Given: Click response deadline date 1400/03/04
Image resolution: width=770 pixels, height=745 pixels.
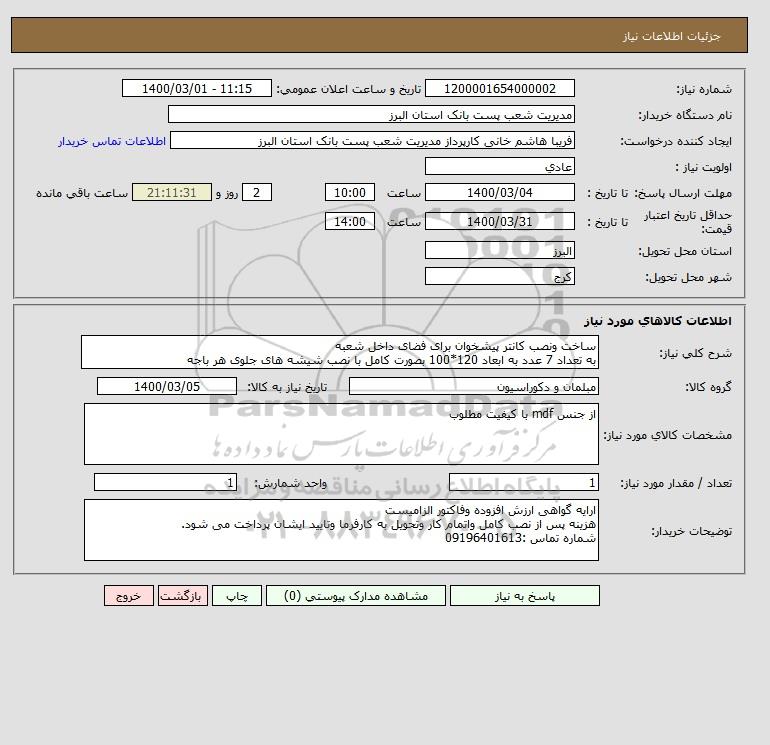Looking at the screenshot, I should pos(499,193).
